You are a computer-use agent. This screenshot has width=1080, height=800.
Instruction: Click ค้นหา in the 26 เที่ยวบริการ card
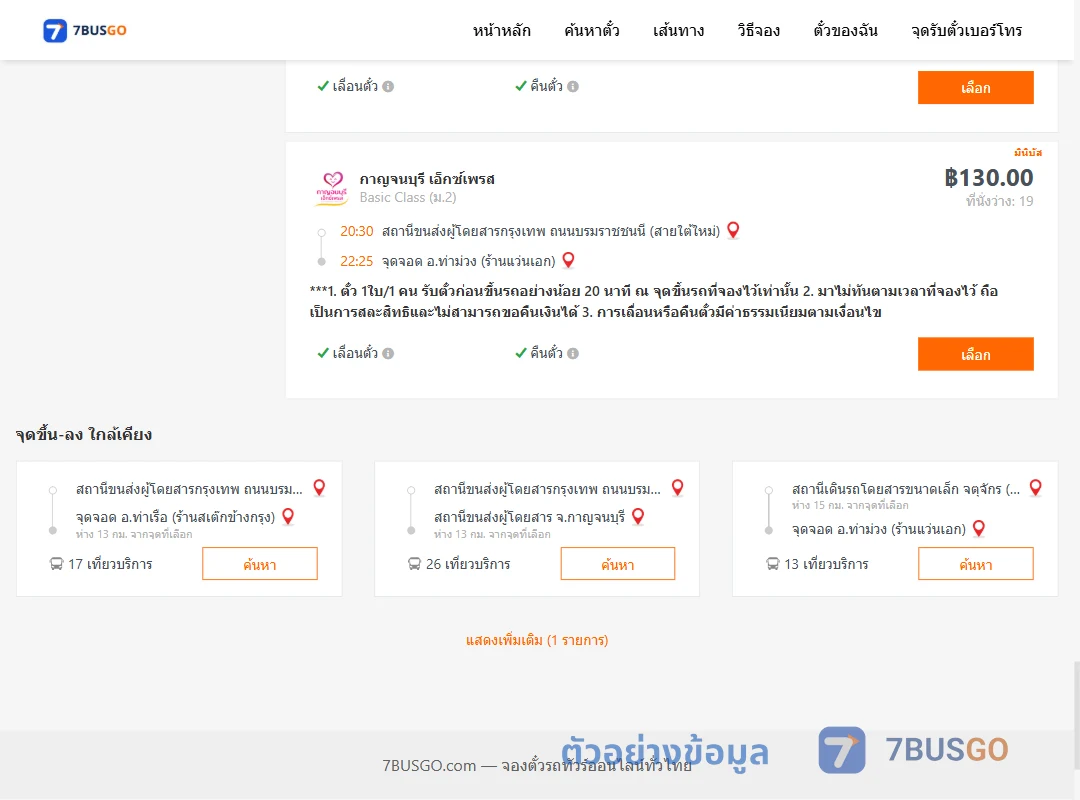pyautogui.click(x=618, y=564)
